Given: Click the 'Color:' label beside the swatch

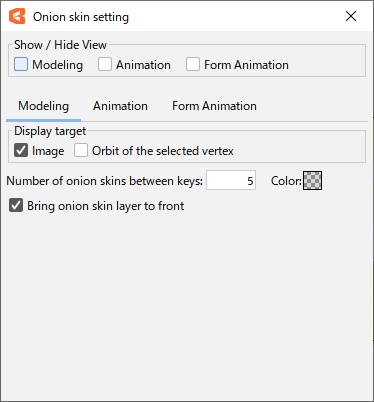Looking at the screenshot, I should [286, 181].
